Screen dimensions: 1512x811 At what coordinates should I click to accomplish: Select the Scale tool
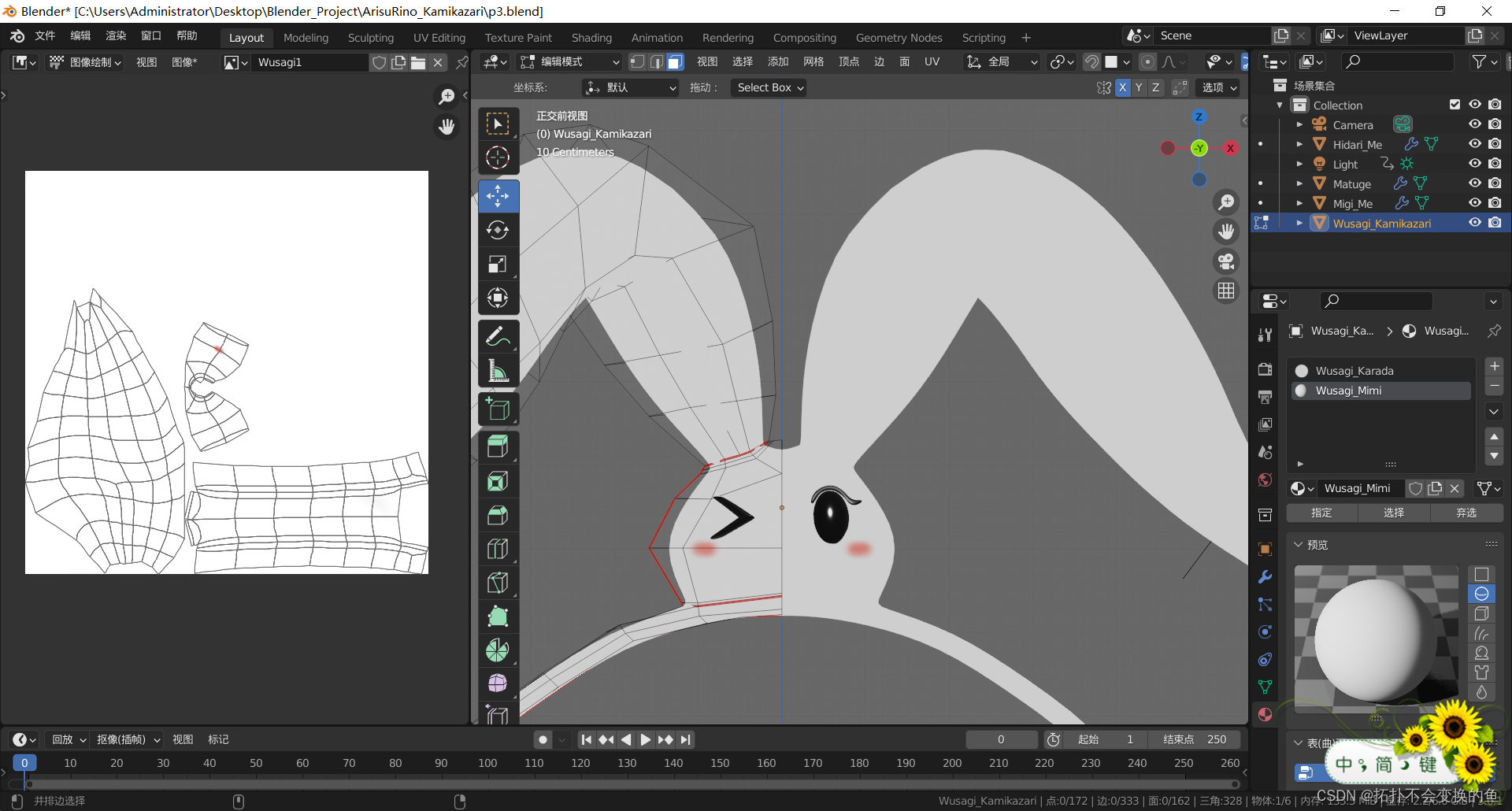[x=498, y=264]
